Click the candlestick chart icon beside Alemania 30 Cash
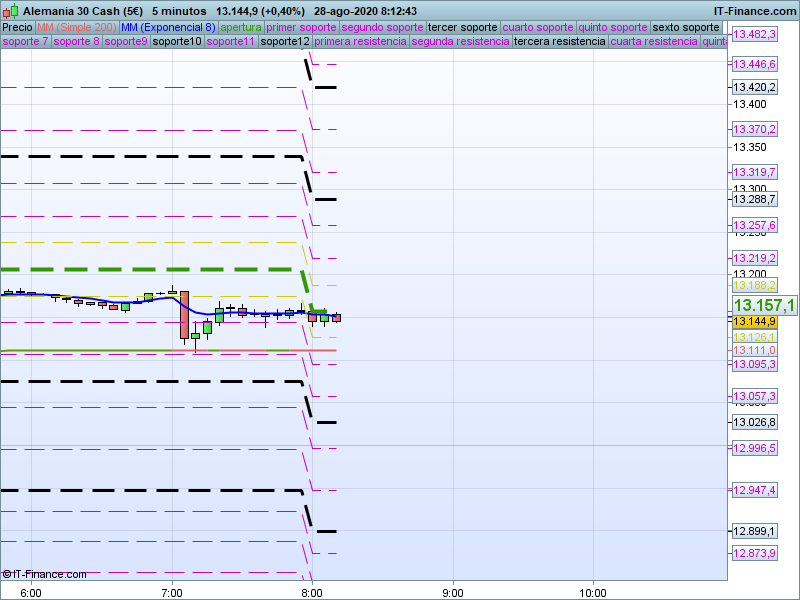 pyautogui.click(x=11, y=11)
